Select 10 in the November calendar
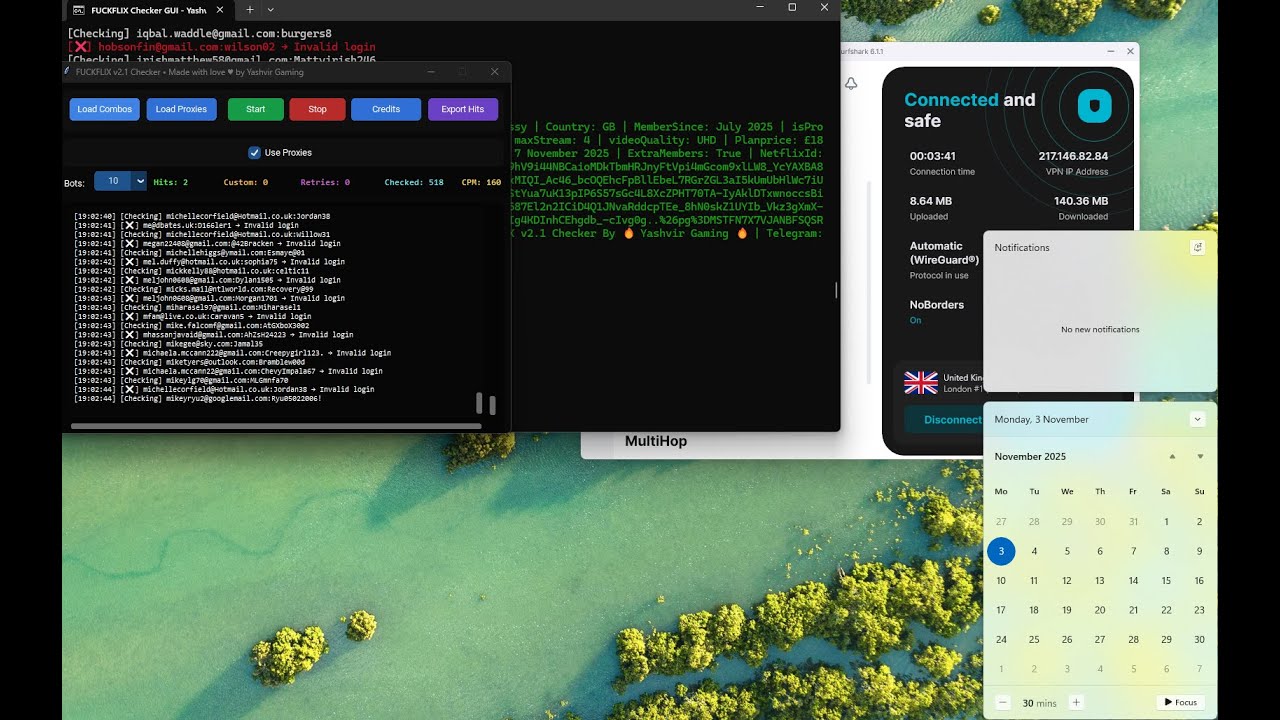Screen dimensions: 1280x720 (1001, 580)
